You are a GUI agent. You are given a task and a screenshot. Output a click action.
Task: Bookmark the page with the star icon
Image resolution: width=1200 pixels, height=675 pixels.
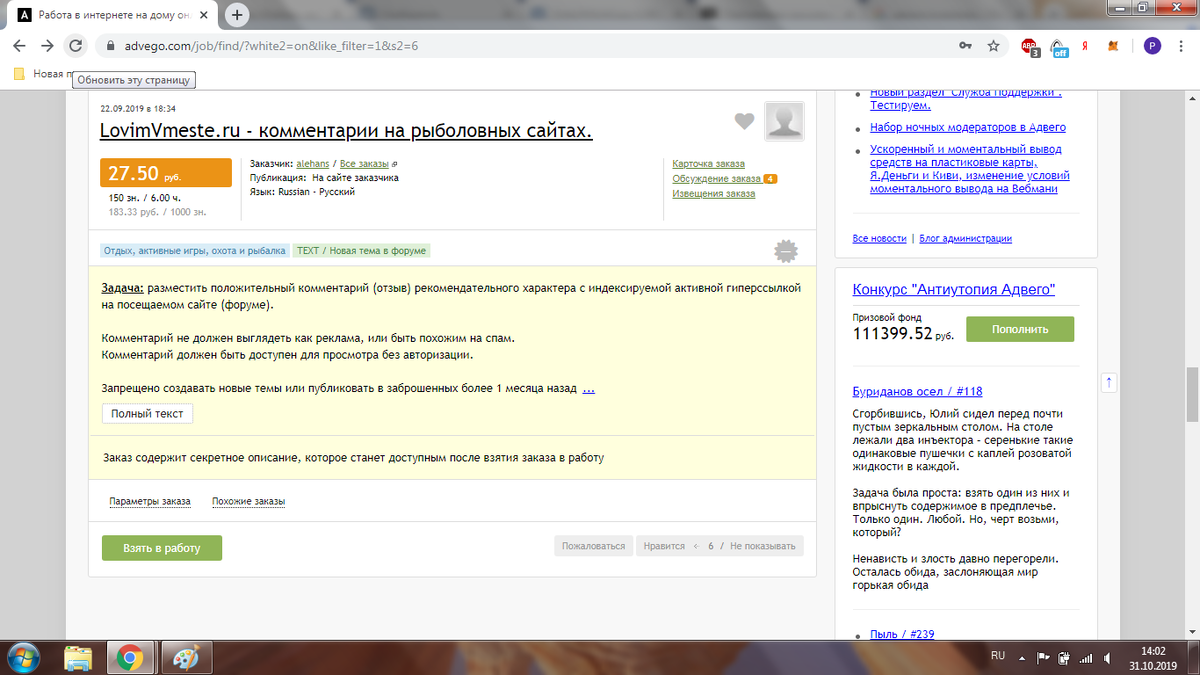[993, 46]
